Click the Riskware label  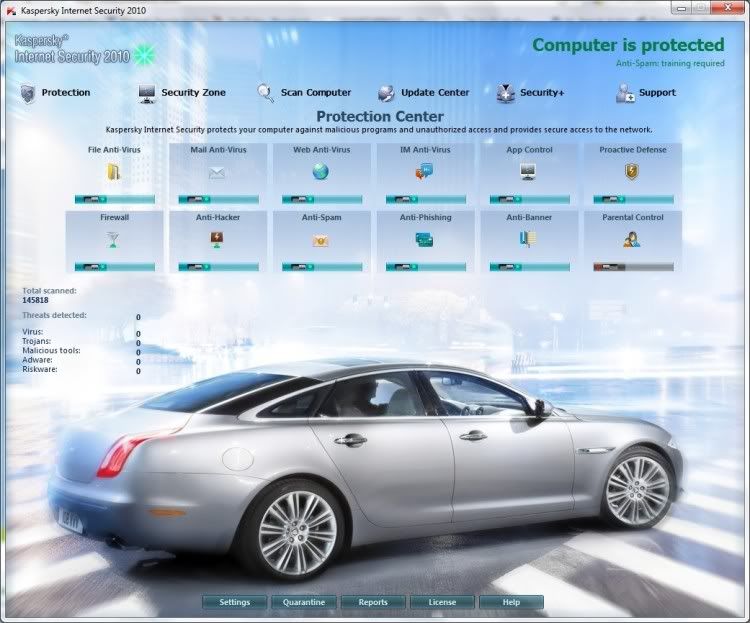40,369
